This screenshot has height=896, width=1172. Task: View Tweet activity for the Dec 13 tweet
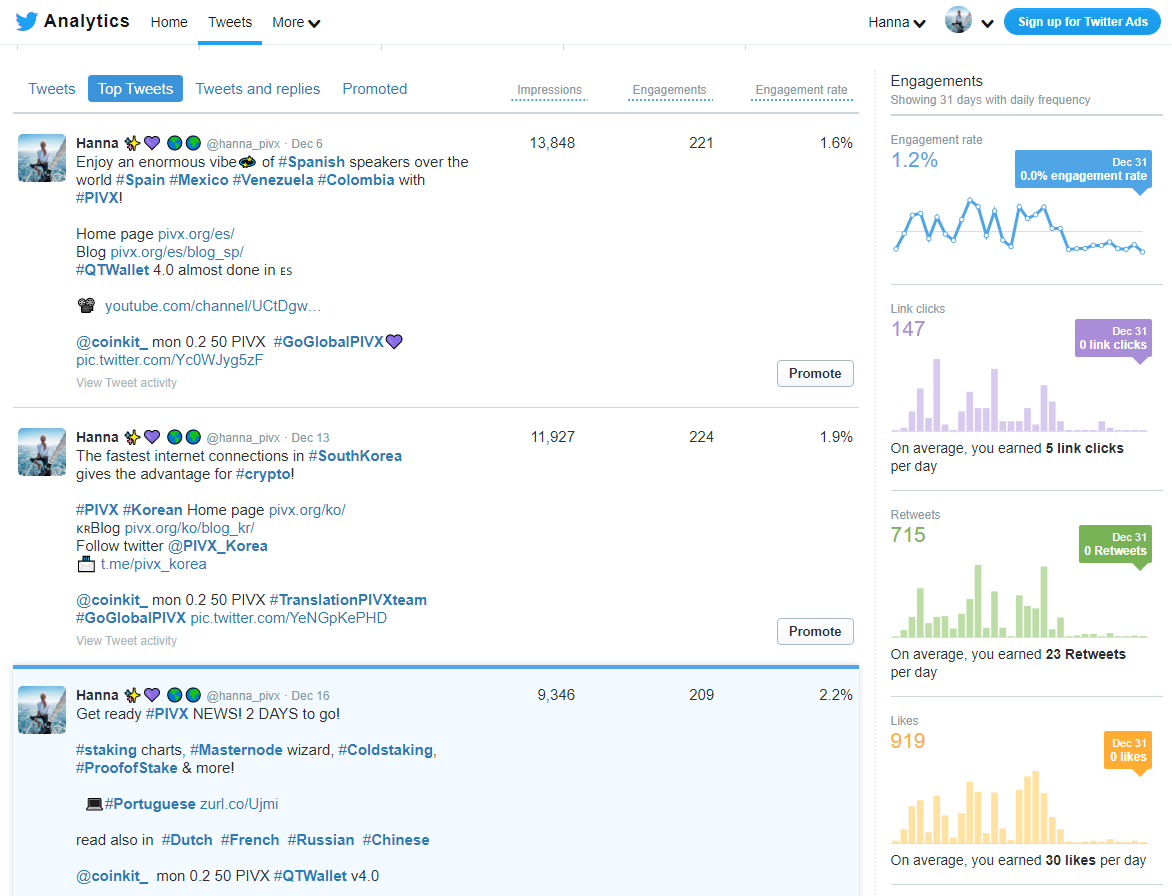pos(126,640)
